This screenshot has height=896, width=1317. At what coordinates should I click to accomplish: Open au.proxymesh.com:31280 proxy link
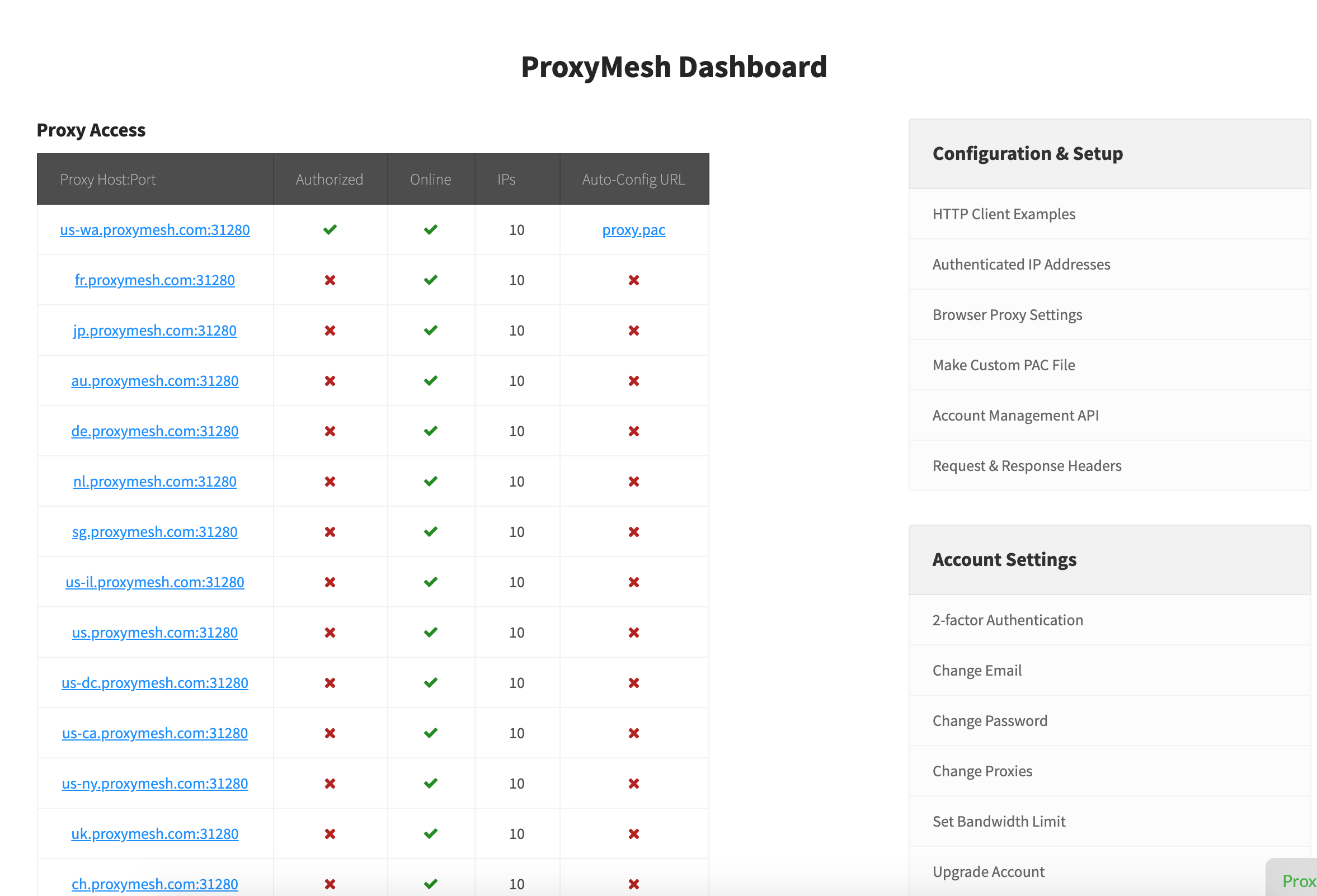[x=155, y=381]
